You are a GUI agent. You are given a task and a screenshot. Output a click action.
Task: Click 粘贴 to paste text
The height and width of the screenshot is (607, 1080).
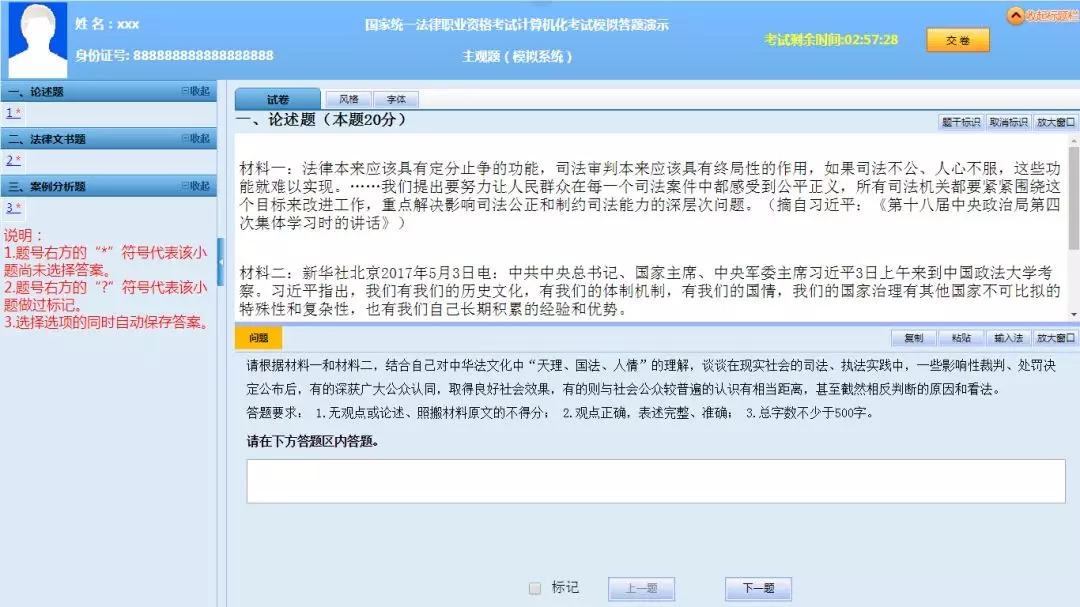[x=961, y=338]
